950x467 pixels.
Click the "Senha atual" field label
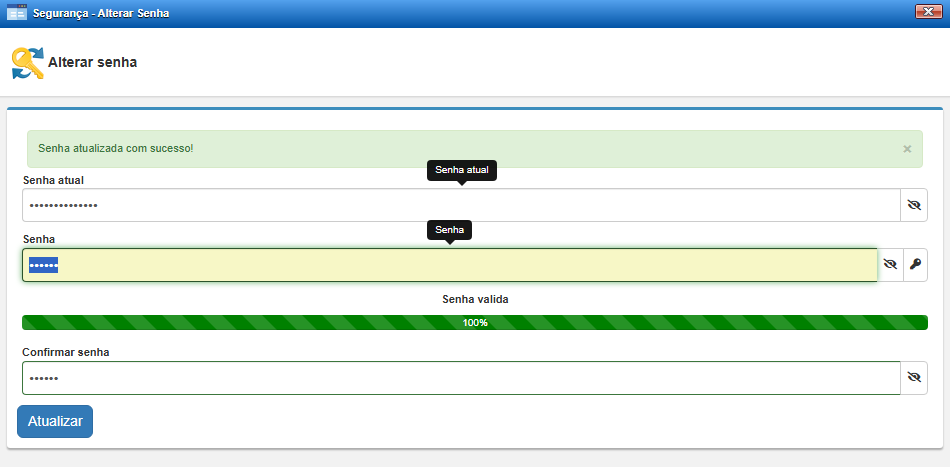pyautogui.click(x=53, y=180)
